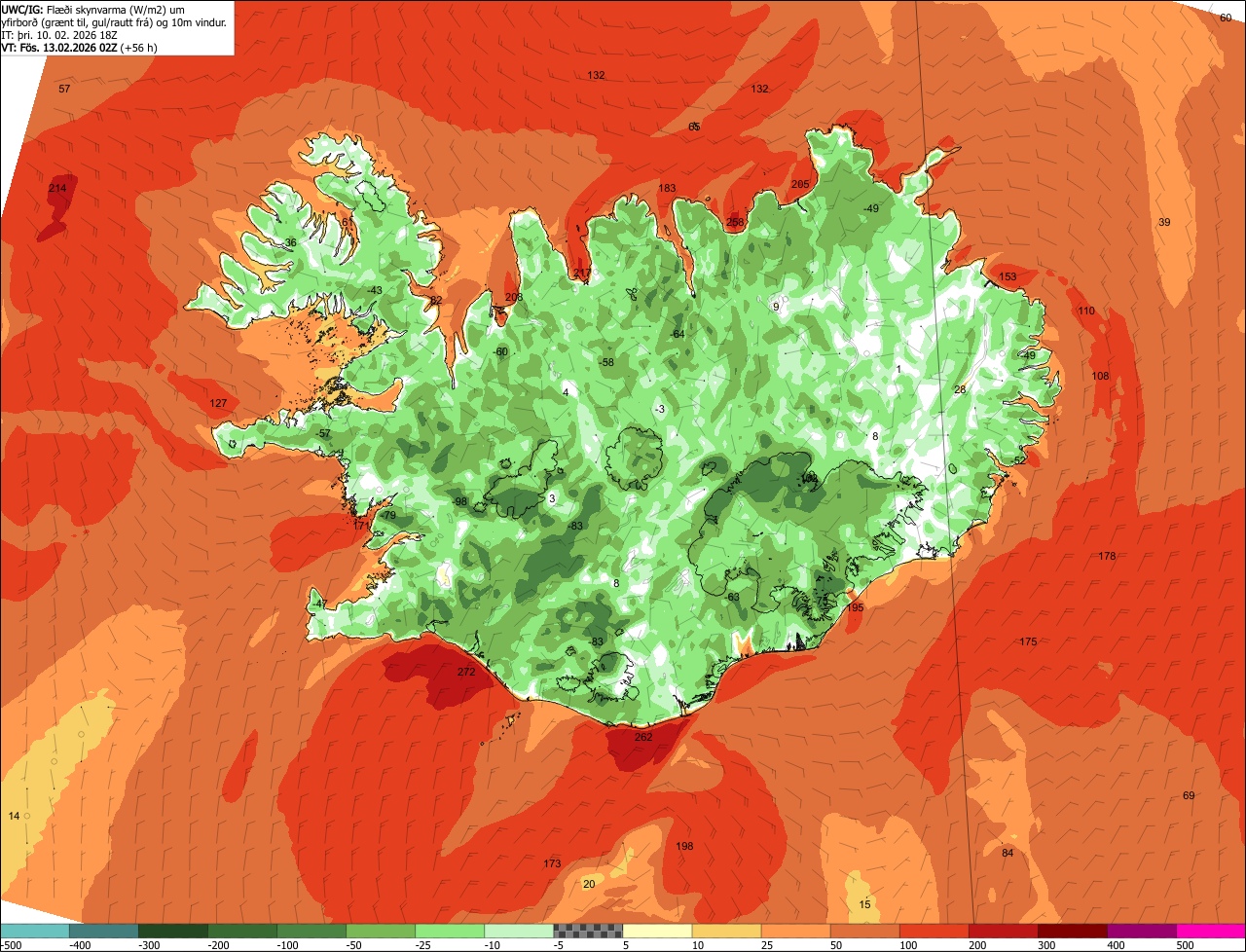Click the flux value '-3' in central Iceland
This screenshot has width=1246, height=952.
click(x=660, y=409)
